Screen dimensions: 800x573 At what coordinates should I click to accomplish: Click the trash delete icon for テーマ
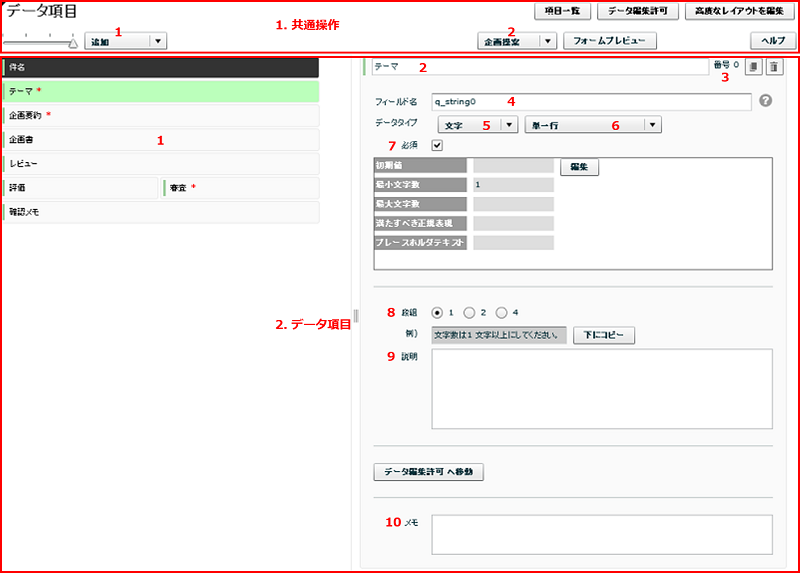773,67
